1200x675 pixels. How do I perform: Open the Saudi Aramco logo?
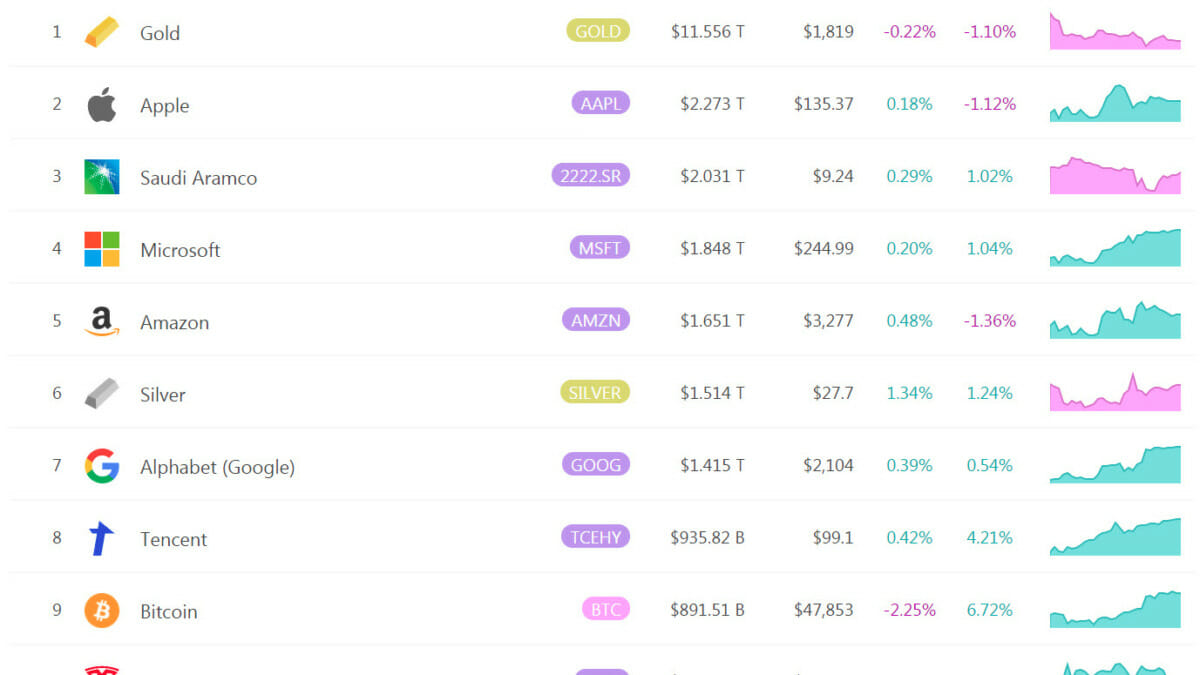click(101, 177)
